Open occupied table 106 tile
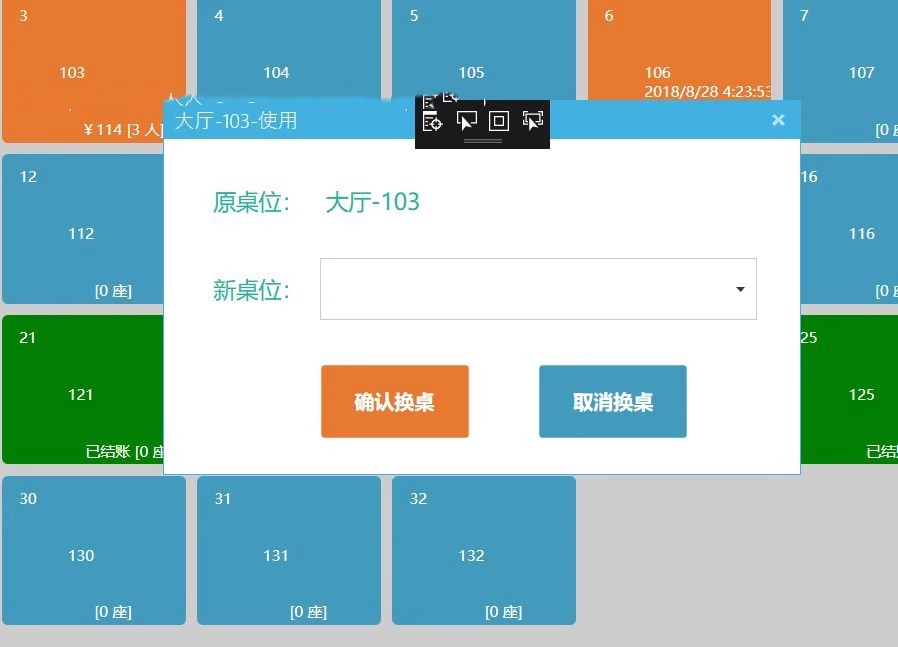 click(x=679, y=49)
